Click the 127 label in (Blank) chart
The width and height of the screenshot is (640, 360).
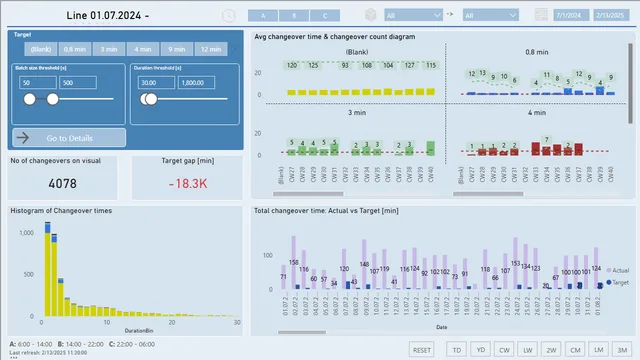click(x=409, y=65)
